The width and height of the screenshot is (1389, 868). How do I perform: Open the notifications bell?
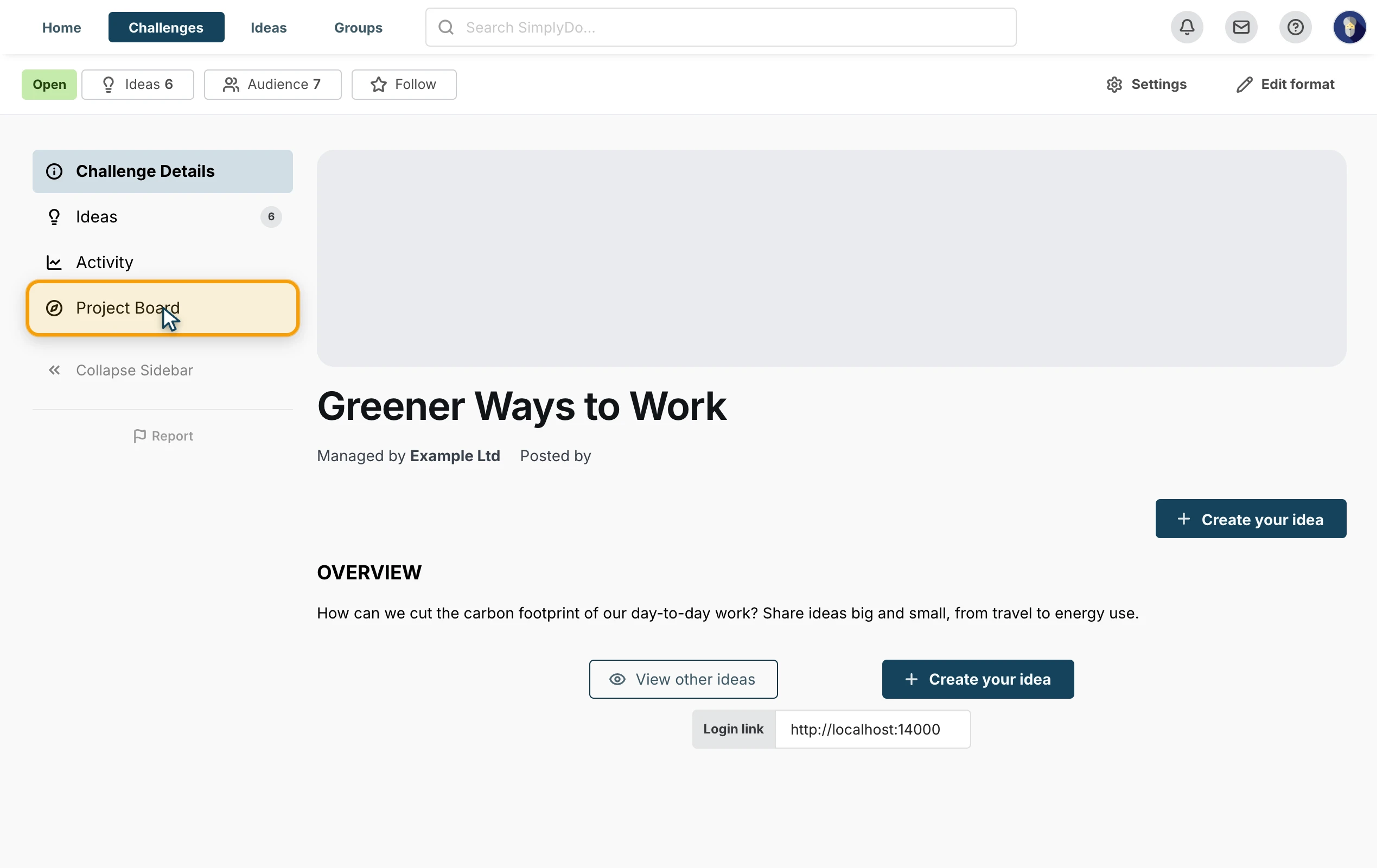point(1187,27)
